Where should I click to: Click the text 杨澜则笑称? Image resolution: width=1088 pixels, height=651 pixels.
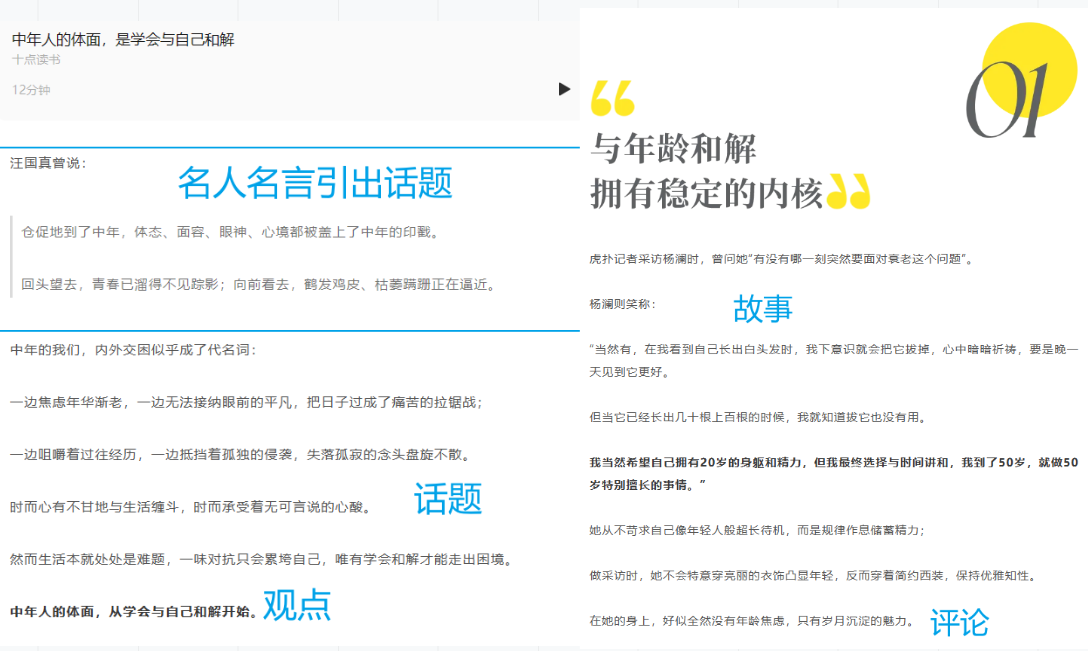[622, 303]
